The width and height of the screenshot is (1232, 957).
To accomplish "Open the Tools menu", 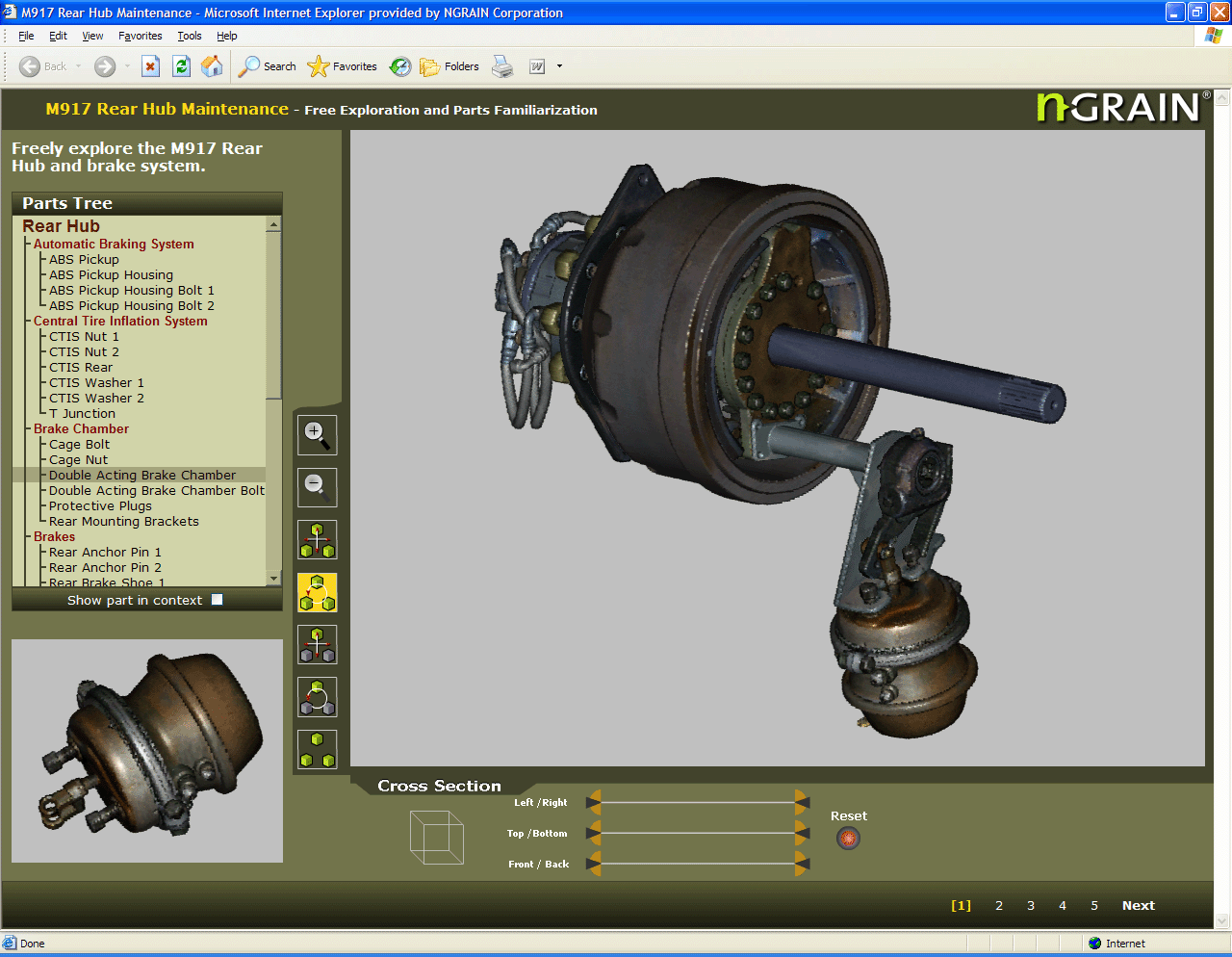I will click(189, 36).
